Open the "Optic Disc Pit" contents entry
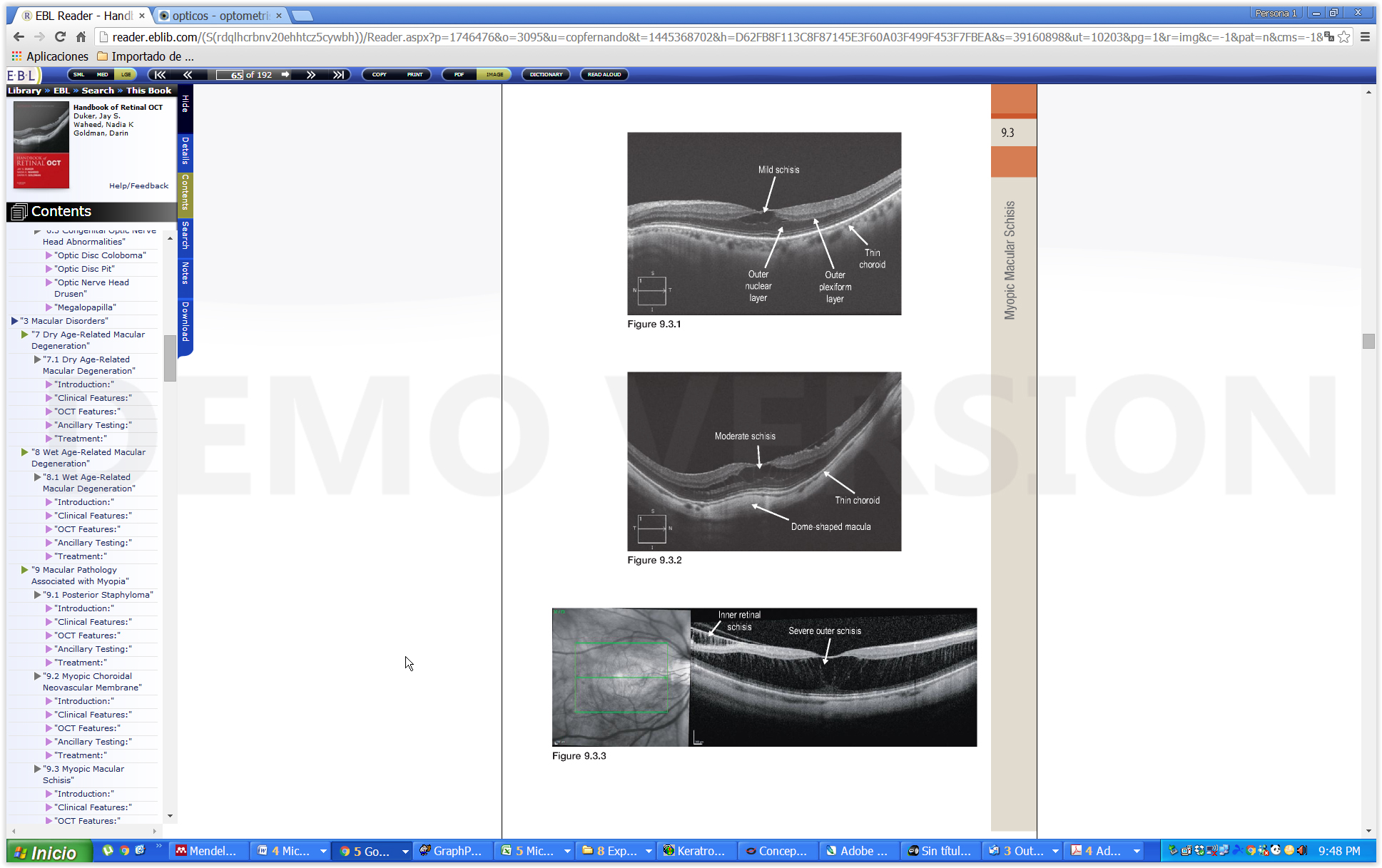 (x=84, y=269)
